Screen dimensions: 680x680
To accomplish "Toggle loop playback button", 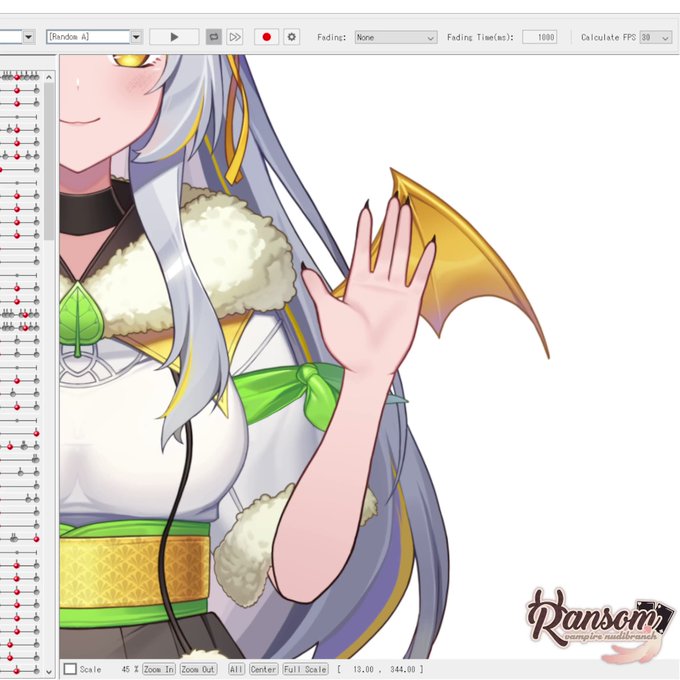I will [x=213, y=37].
